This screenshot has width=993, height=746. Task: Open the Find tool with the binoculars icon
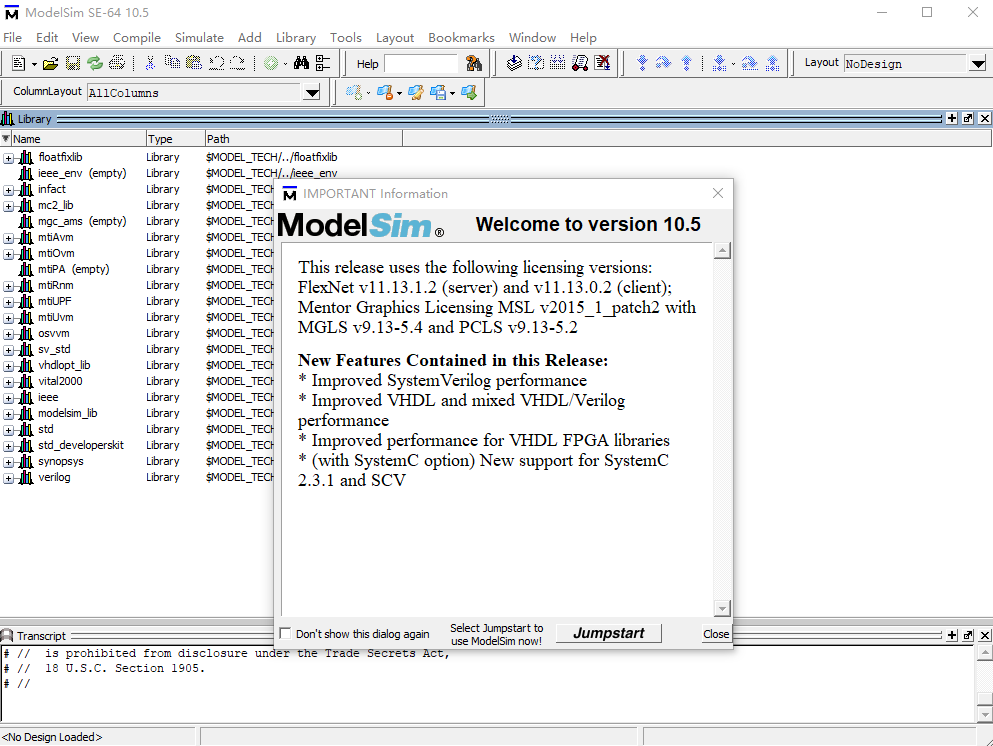(300, 62)
